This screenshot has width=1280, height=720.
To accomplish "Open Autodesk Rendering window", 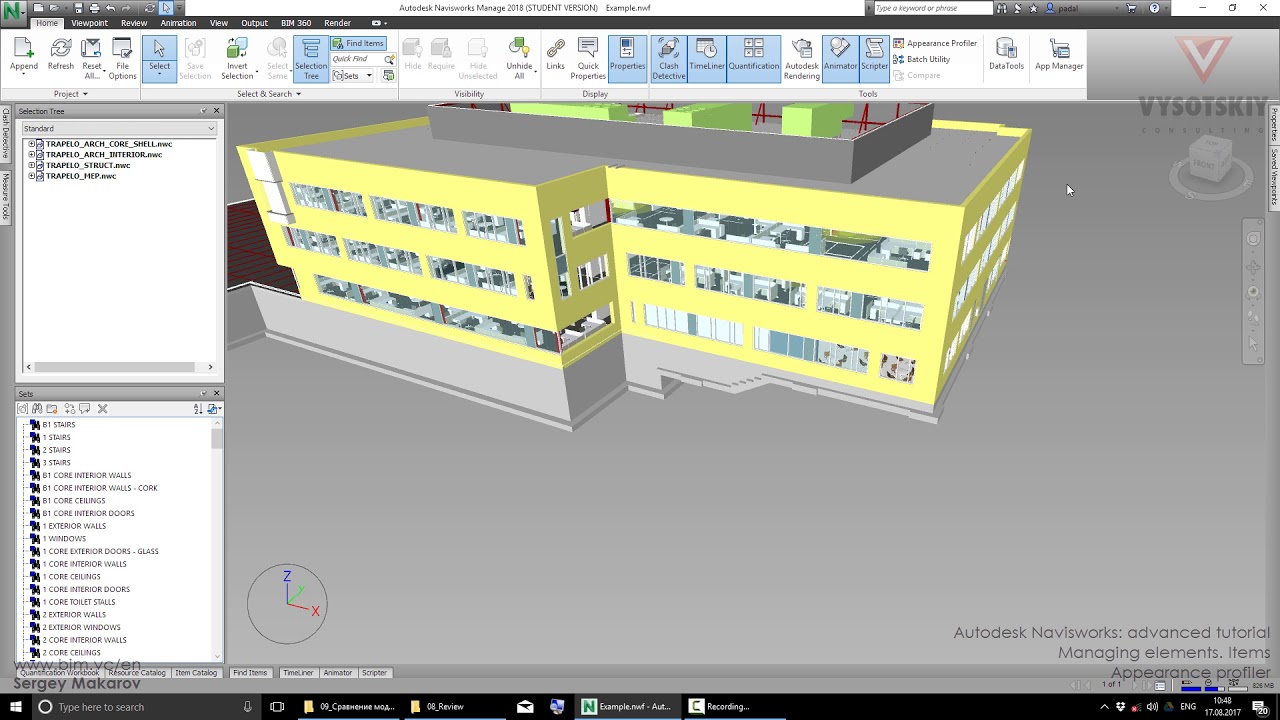I will (802, 58).
